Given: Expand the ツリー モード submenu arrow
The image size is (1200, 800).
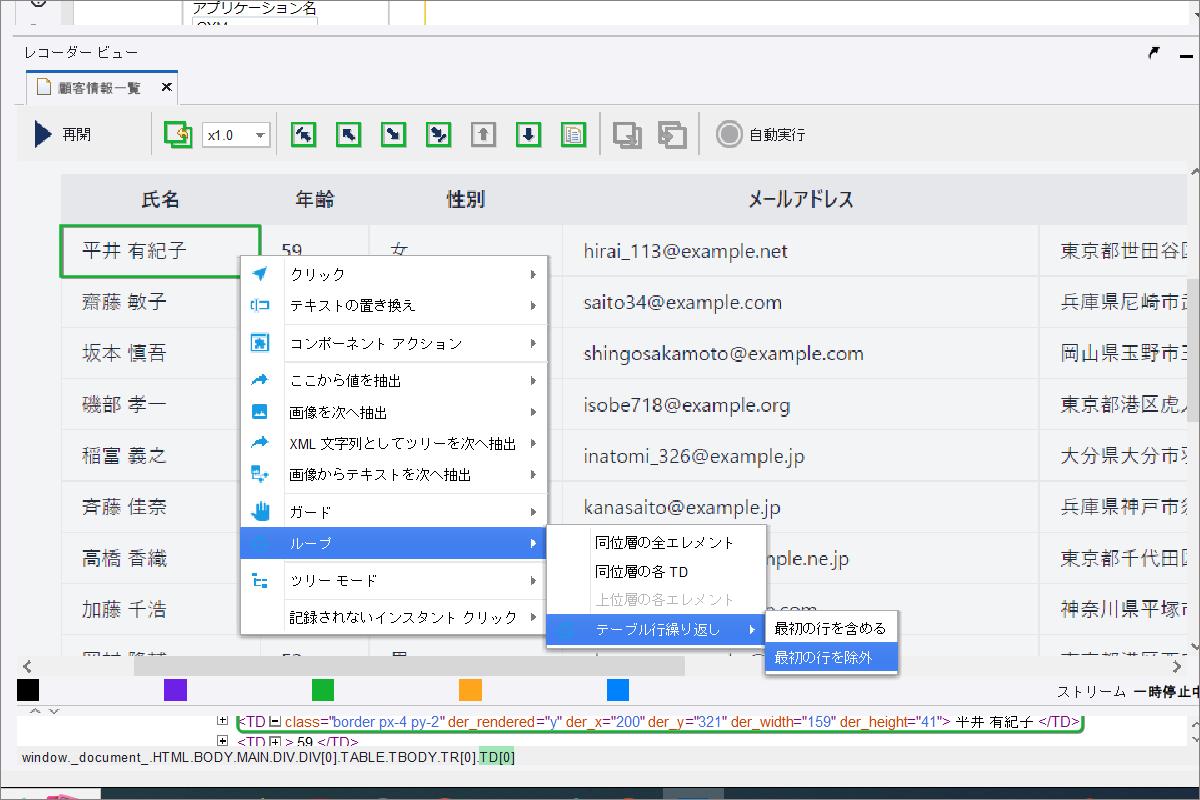Looking at the screenshot, I should pyautogui.click(x=534, y=581).
